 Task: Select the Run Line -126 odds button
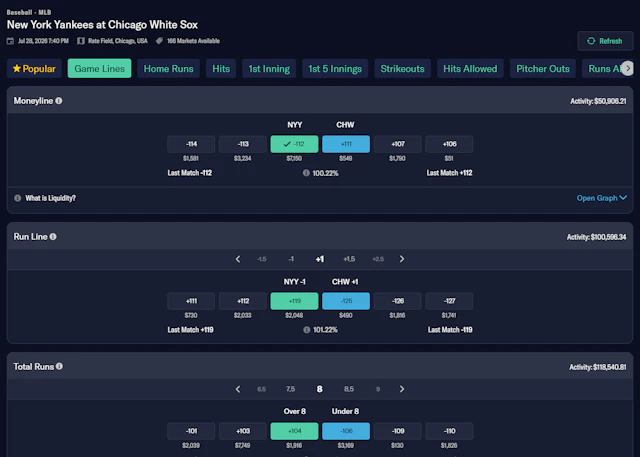(398, 301)
